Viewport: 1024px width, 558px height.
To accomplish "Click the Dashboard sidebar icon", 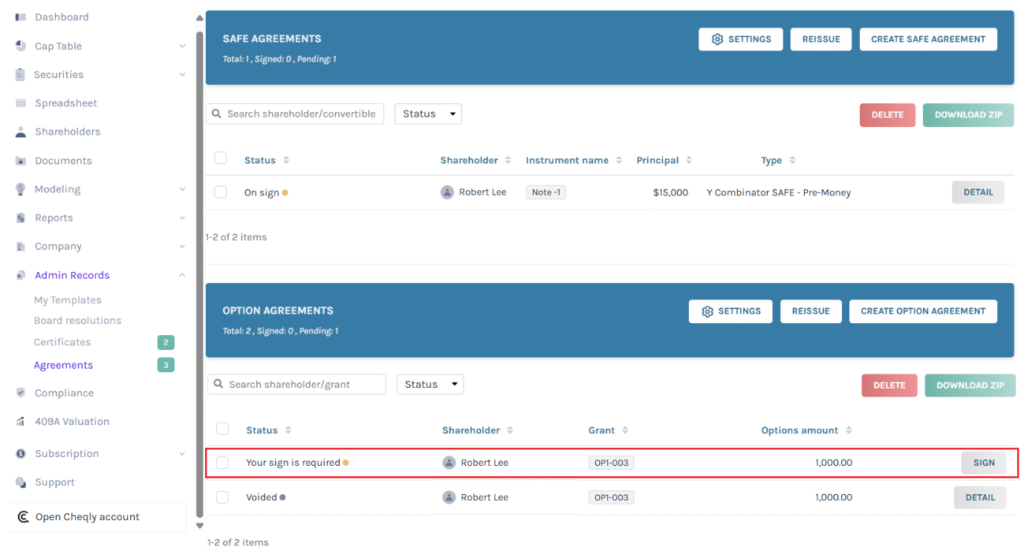I will (x=20, y=17).
